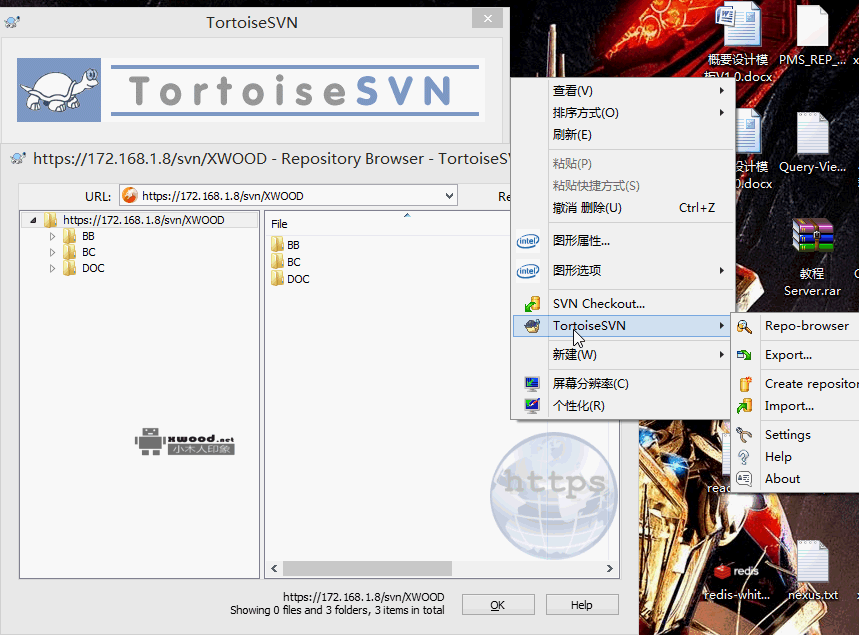Click the Help question mark icon
The width and height of the screenshot is (859, 635).
(x=744, y=457)
